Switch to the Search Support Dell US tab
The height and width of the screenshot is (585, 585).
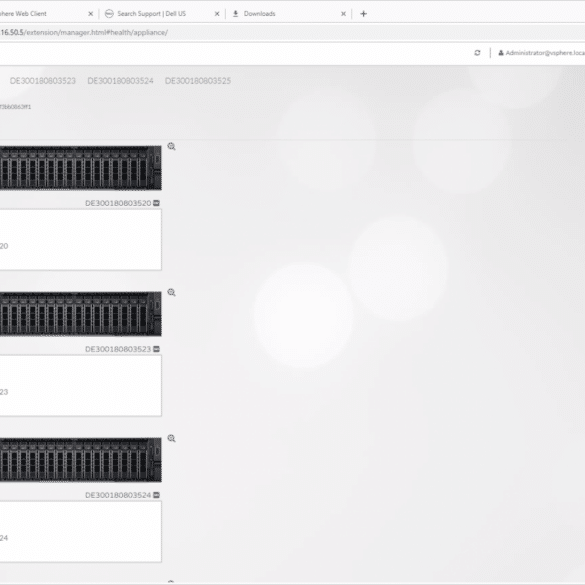click(x=162, y=14)
